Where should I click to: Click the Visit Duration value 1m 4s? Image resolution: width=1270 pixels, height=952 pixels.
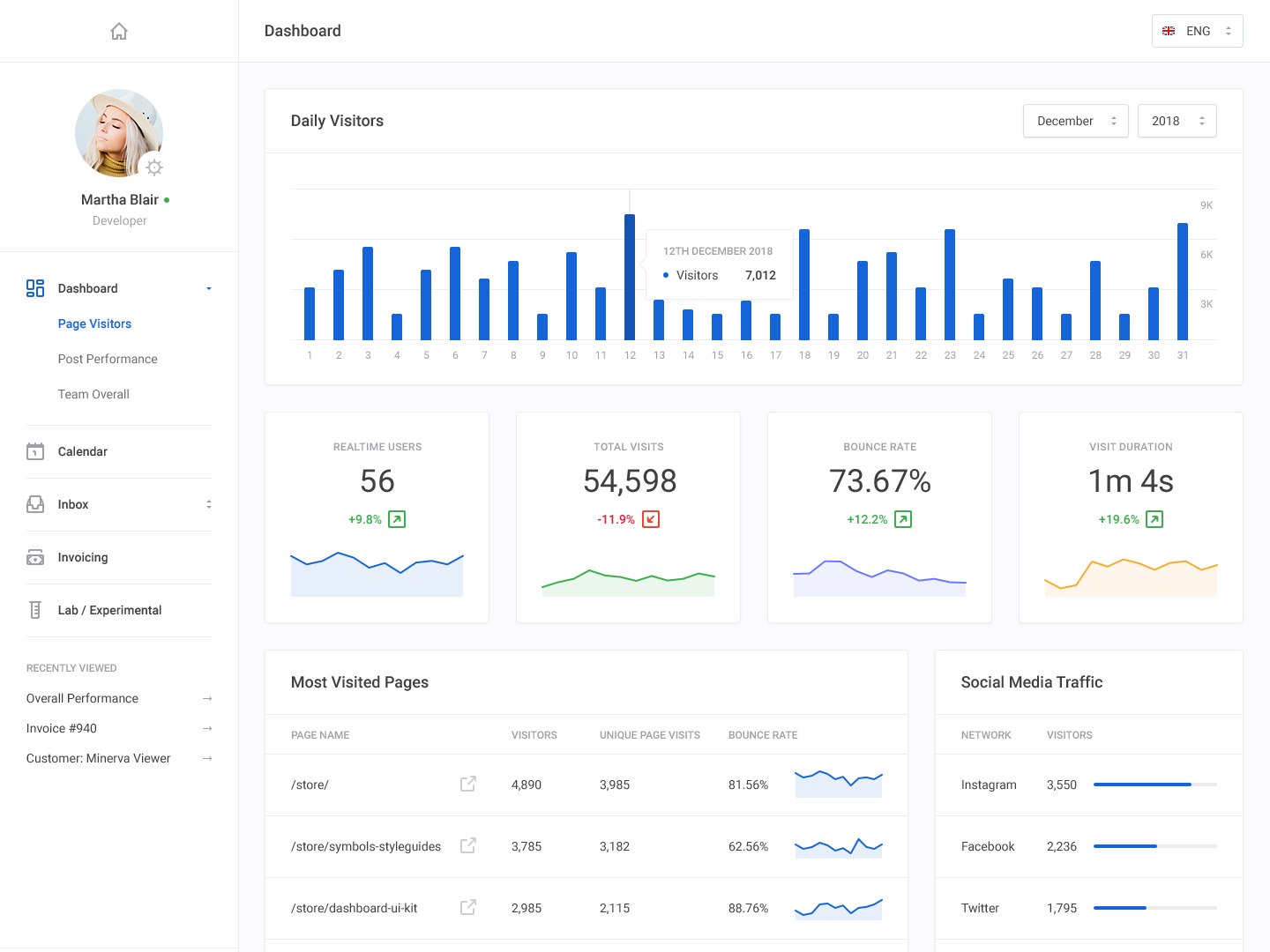pyautogui.click(x=1131, y=481)
